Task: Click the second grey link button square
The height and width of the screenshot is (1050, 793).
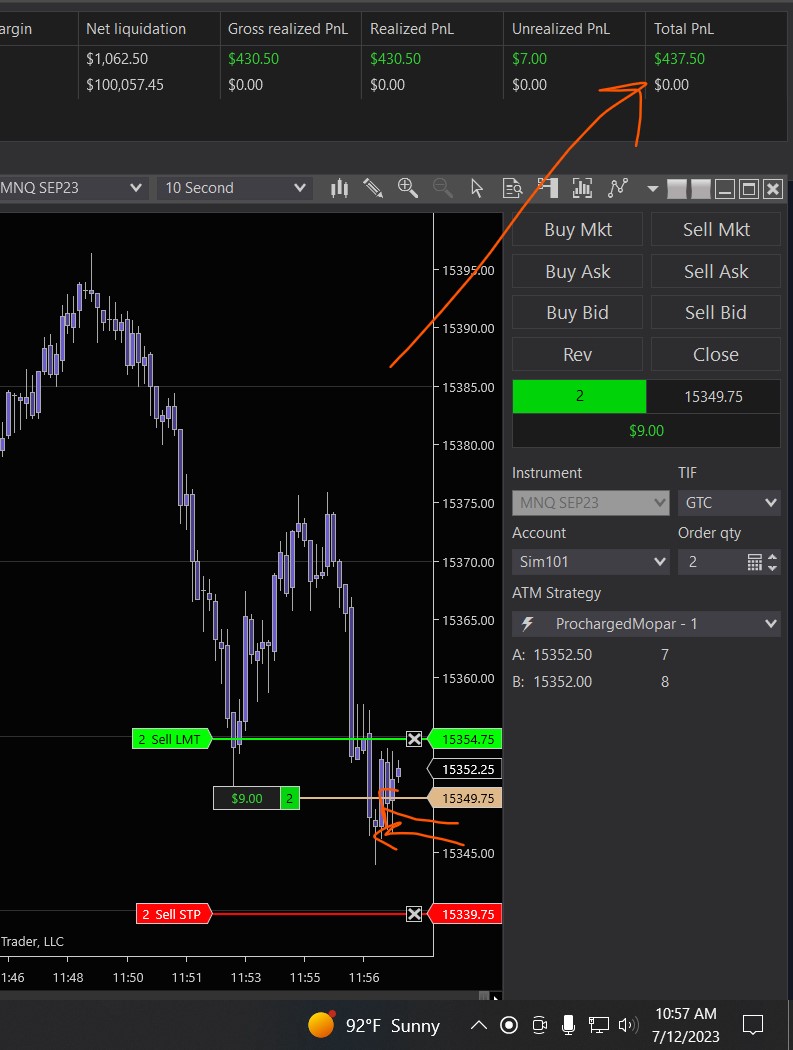Action: [x=701, y=190]
